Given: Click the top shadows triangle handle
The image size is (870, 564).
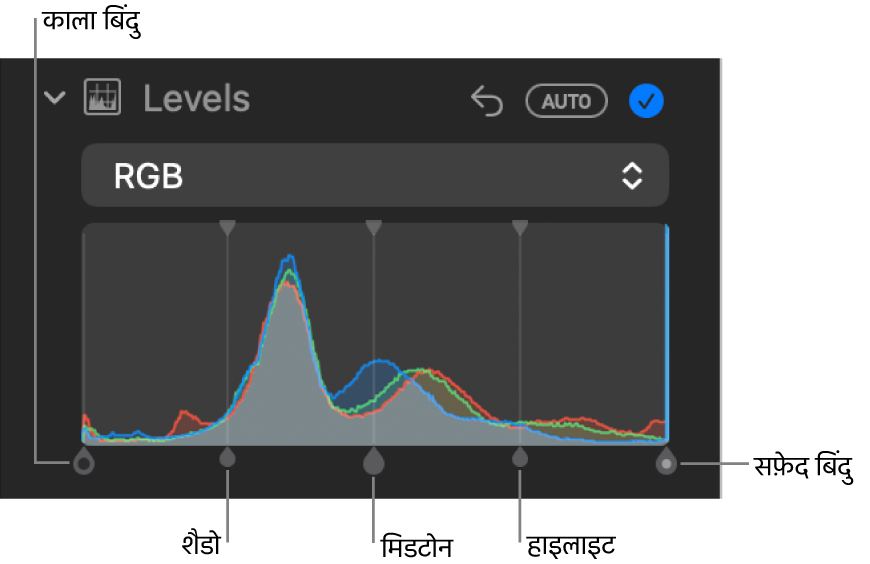Looking at the screenshot, I should tap(227, 227).
